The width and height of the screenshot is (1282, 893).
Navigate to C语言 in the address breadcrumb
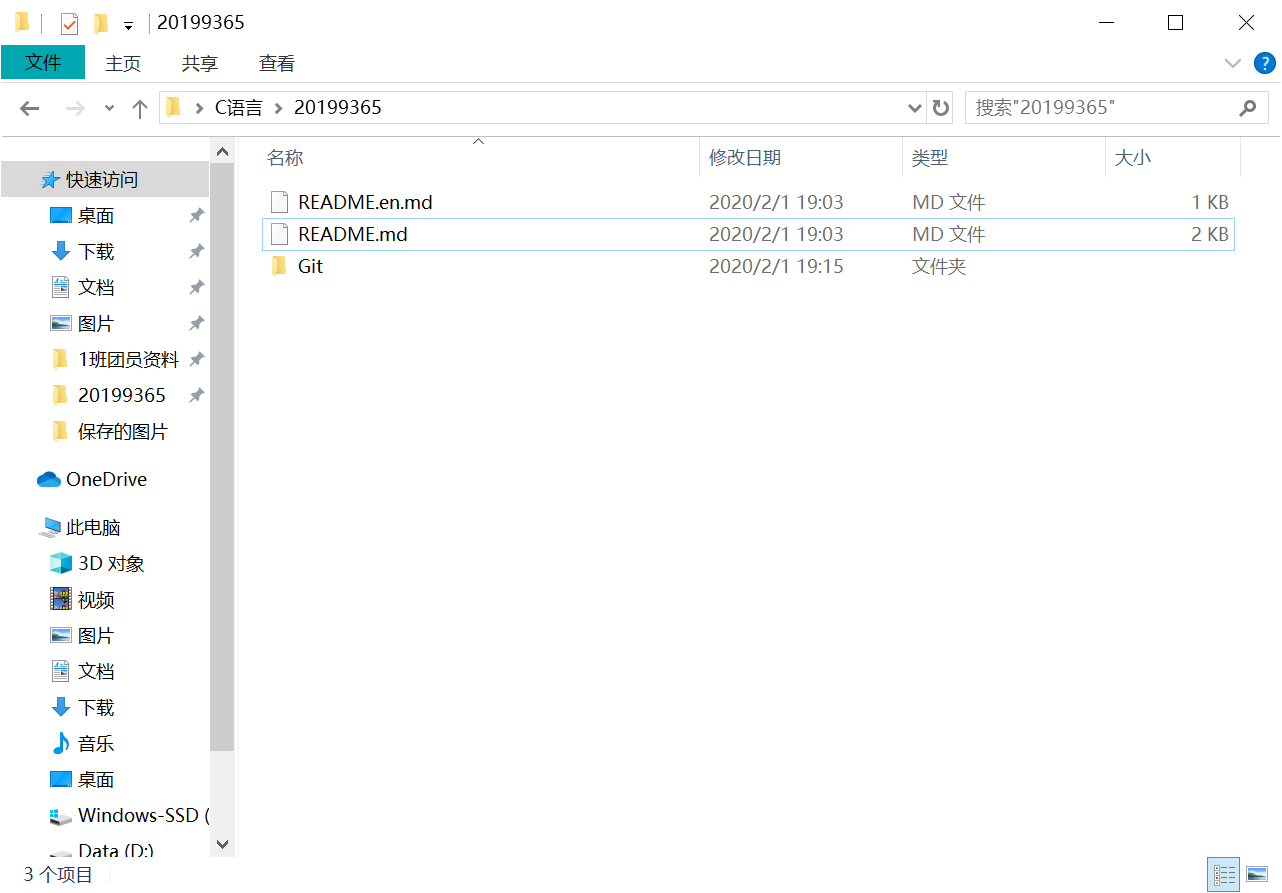(239, 107)
